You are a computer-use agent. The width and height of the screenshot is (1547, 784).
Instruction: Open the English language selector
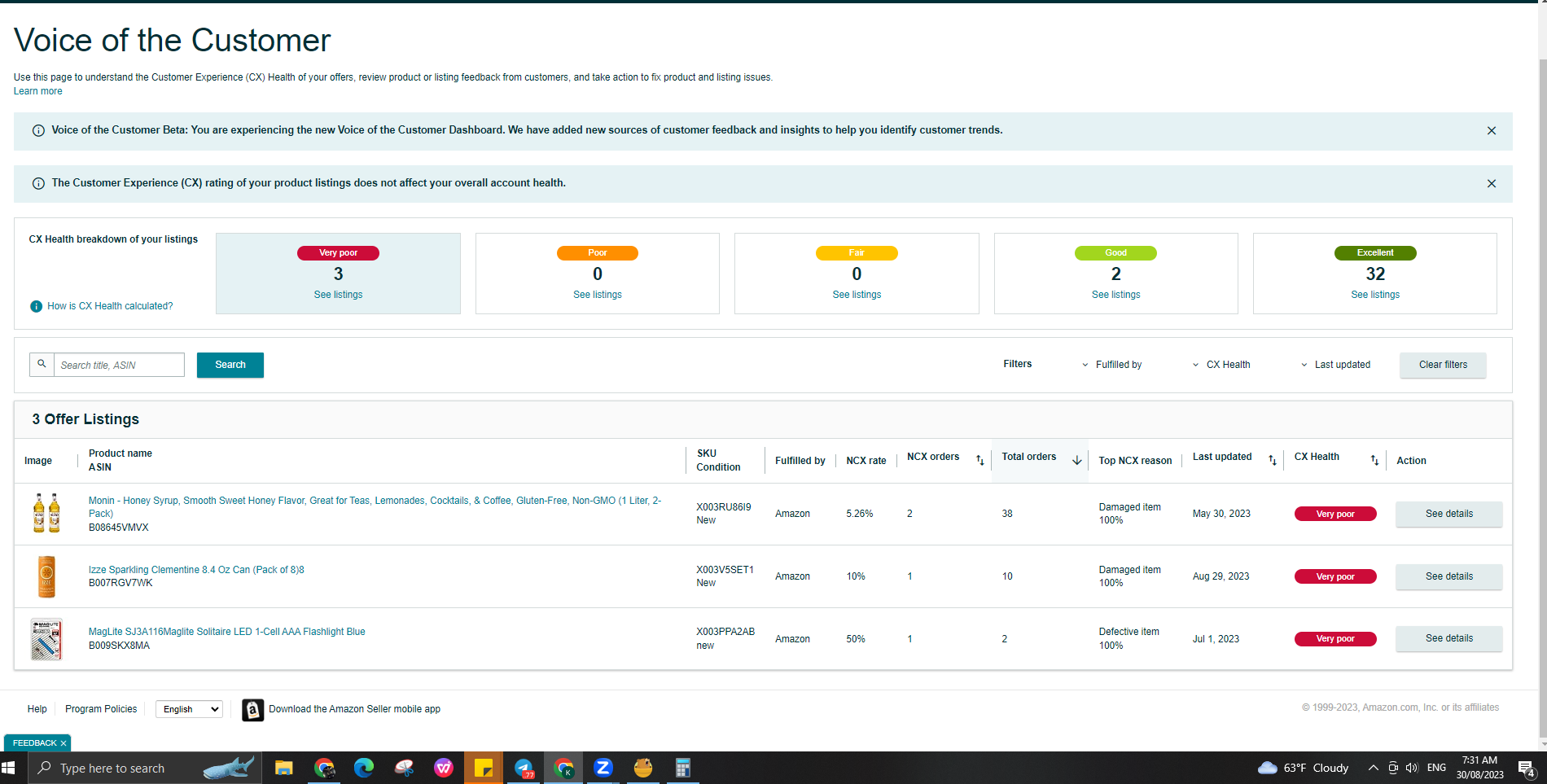coord(189,709)
